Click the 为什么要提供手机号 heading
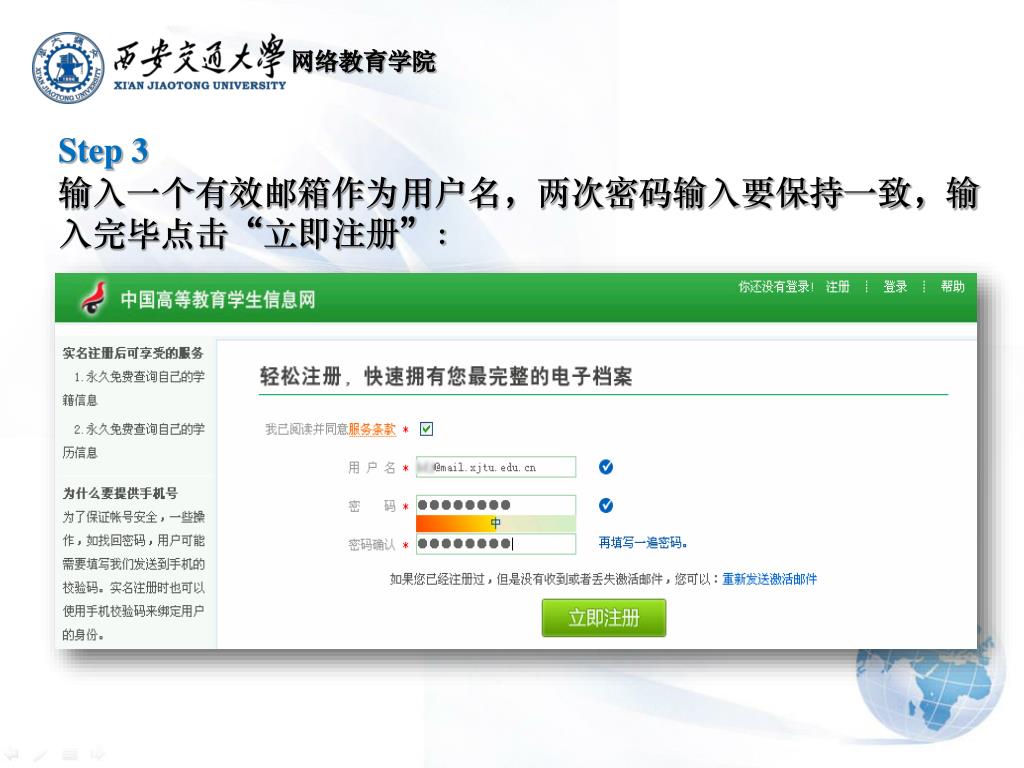 tap(120, 493)
